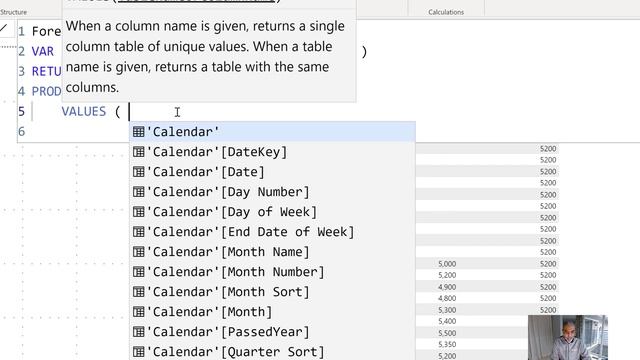This screenshot has width=640, height=360.
Task: Click column icon by 'Calendar'[Month]
Action: click(x=139, y=312)
